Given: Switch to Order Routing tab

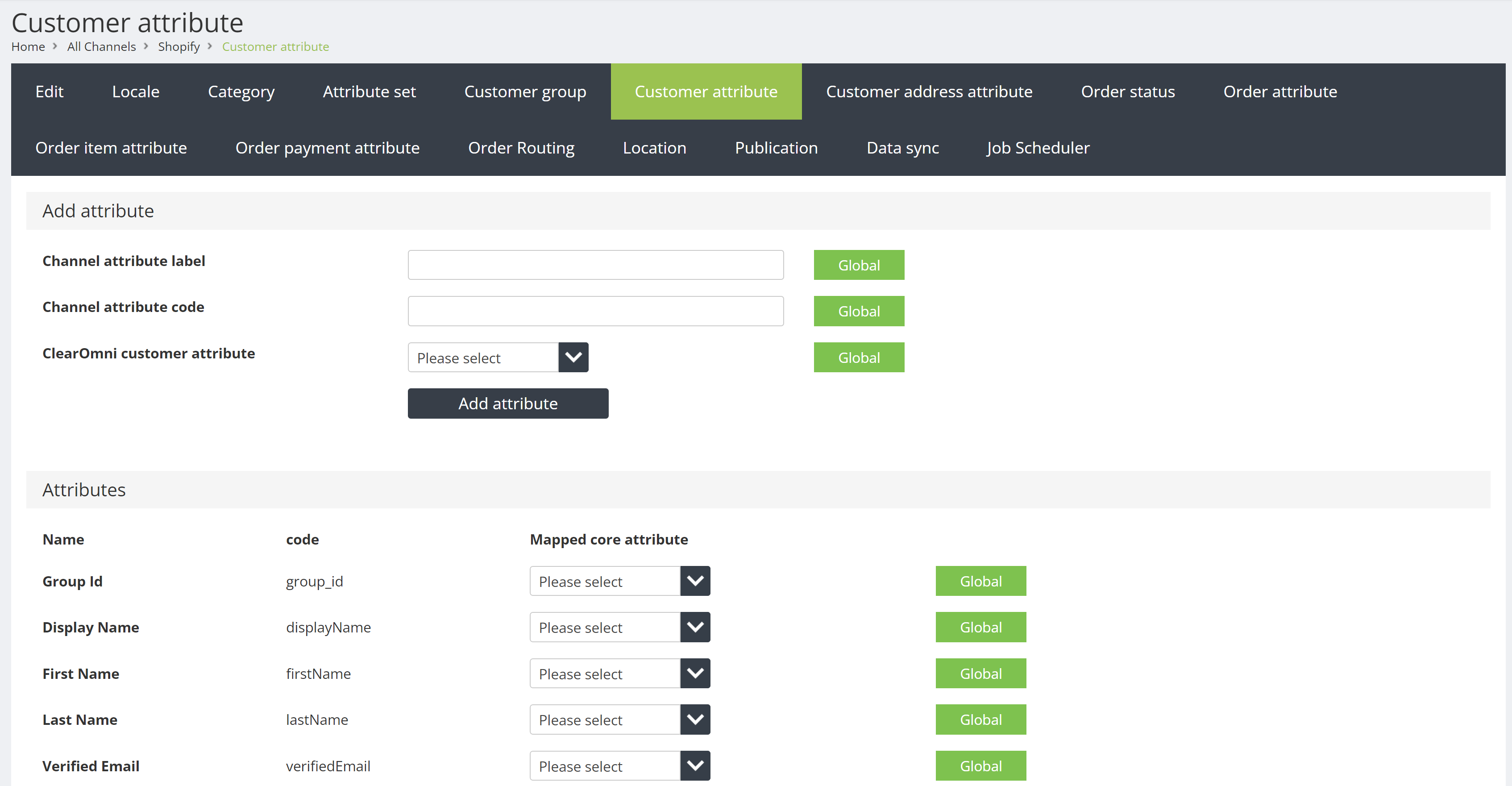Looking at the screenshot, I should click(521, 148).
